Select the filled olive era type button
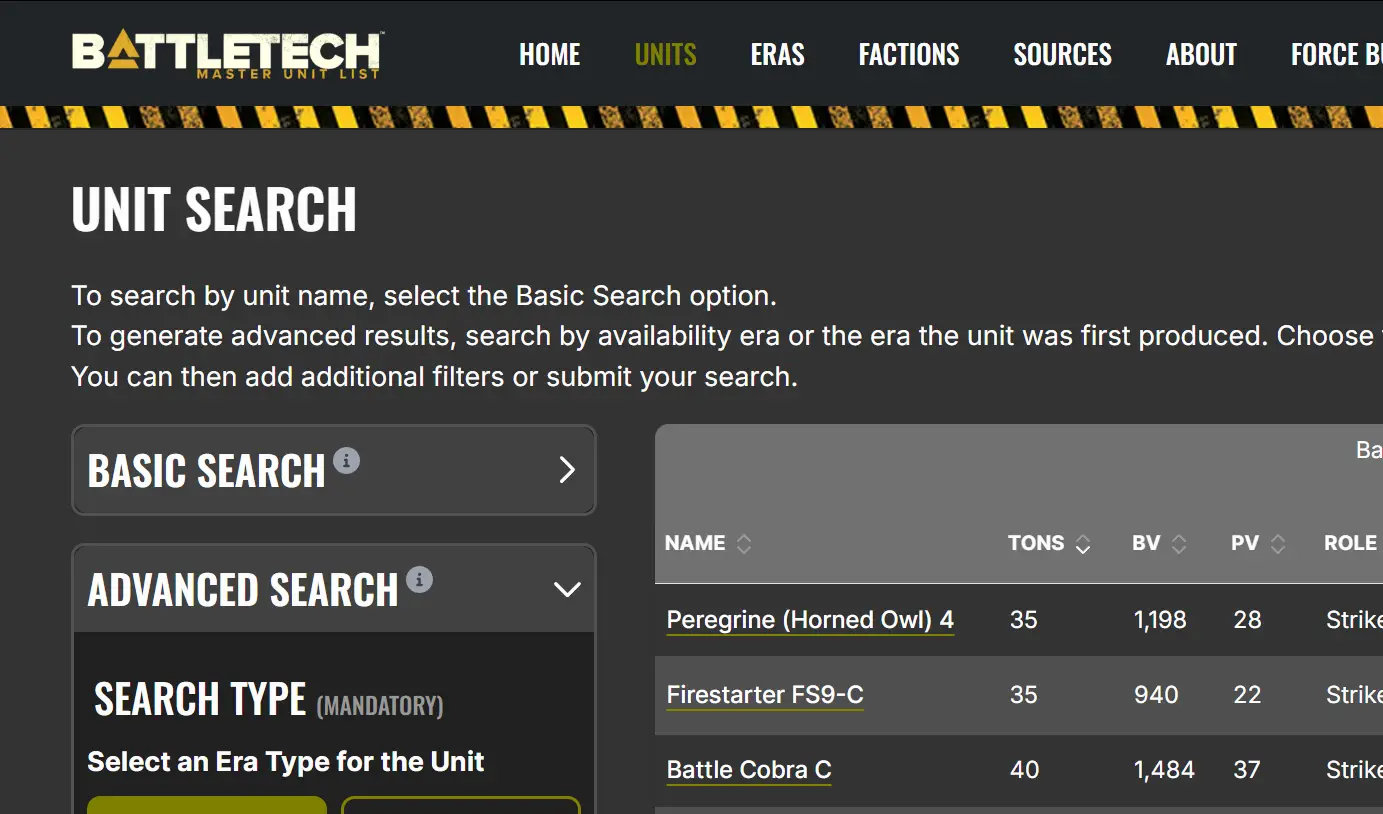 click(207, 805)
